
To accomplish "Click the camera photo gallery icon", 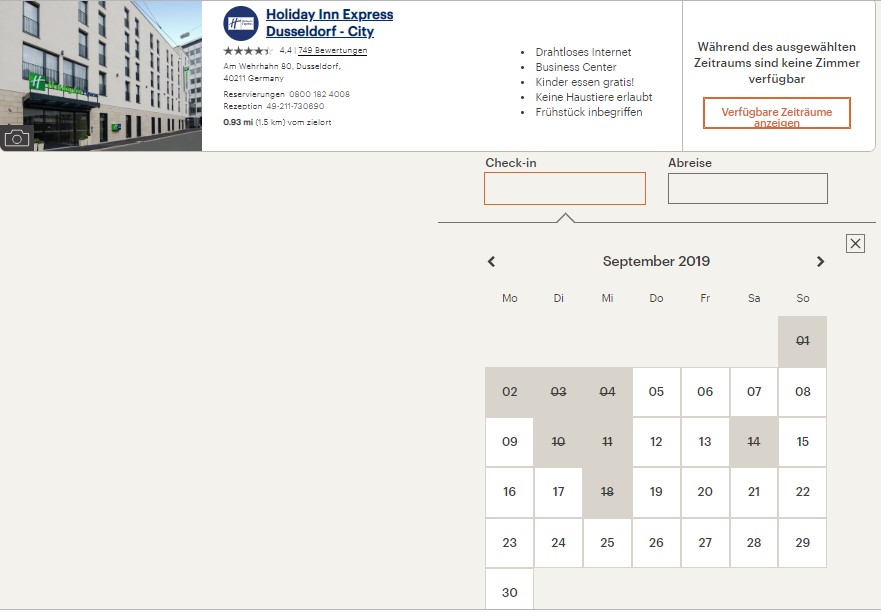I will (x=17, y=138).
